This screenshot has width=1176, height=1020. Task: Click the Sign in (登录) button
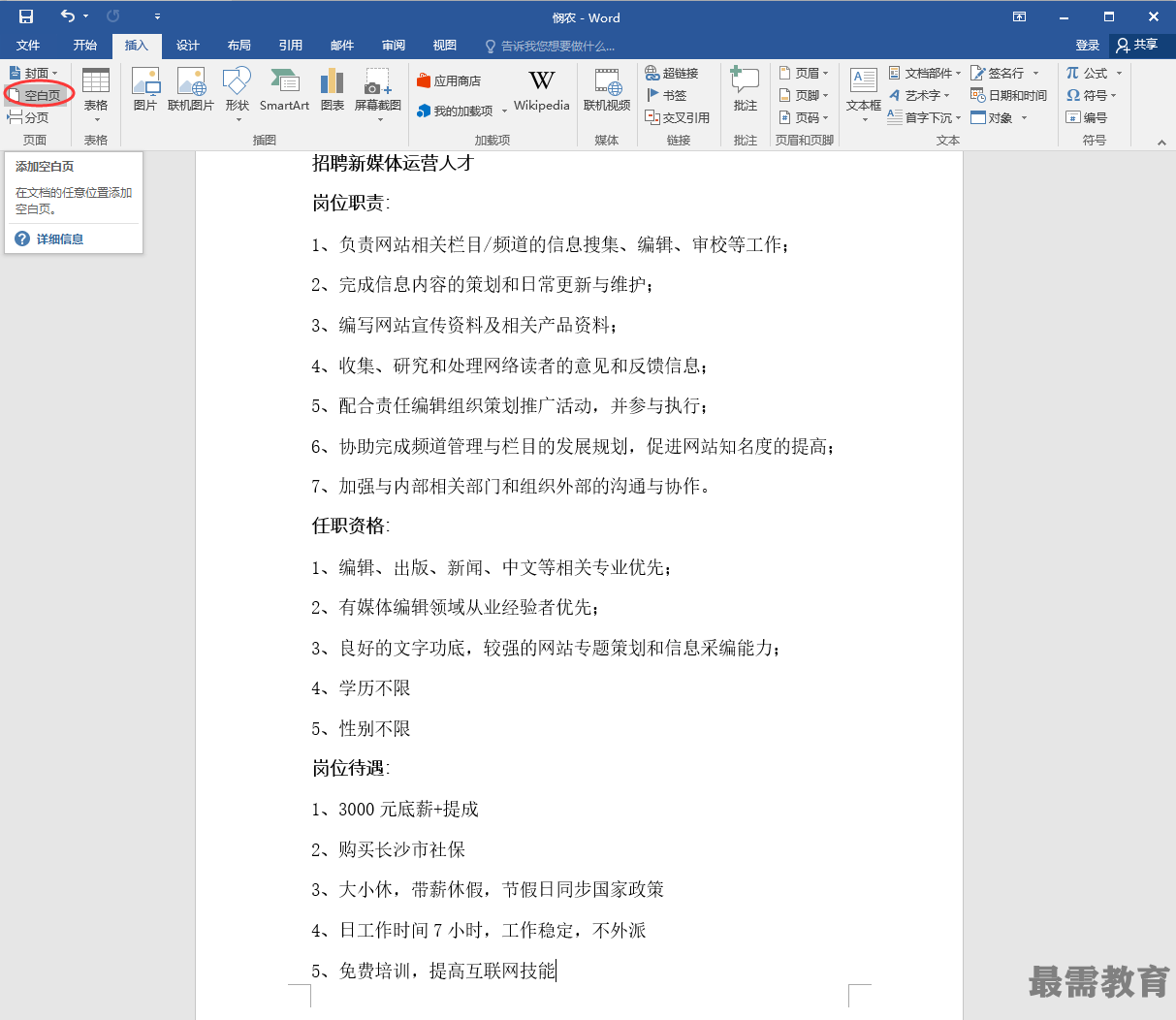pyautogui.click(x=1088, y=46)
